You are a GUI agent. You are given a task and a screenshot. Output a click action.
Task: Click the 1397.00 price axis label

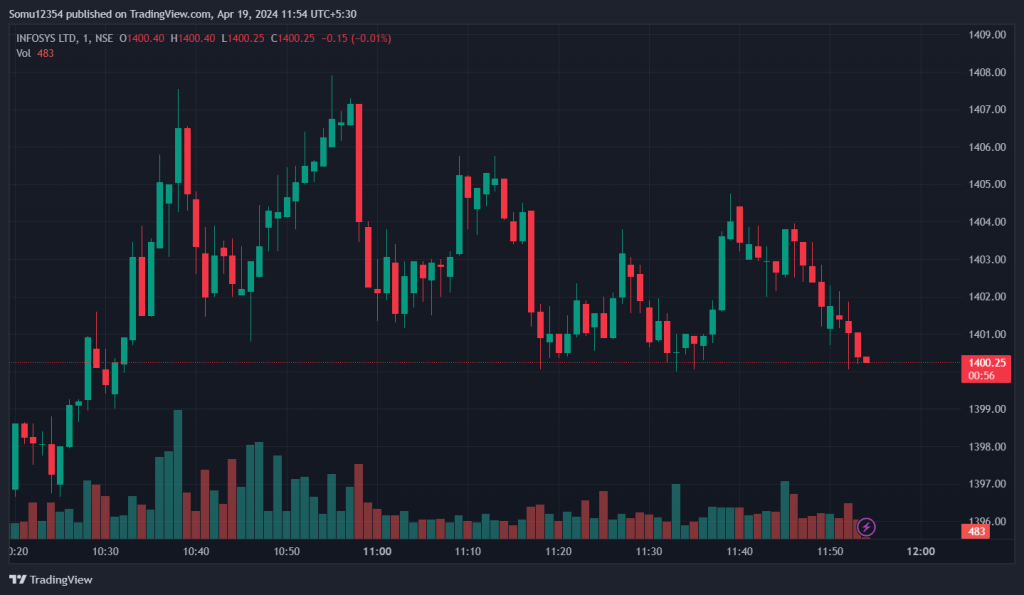[987, 484]
